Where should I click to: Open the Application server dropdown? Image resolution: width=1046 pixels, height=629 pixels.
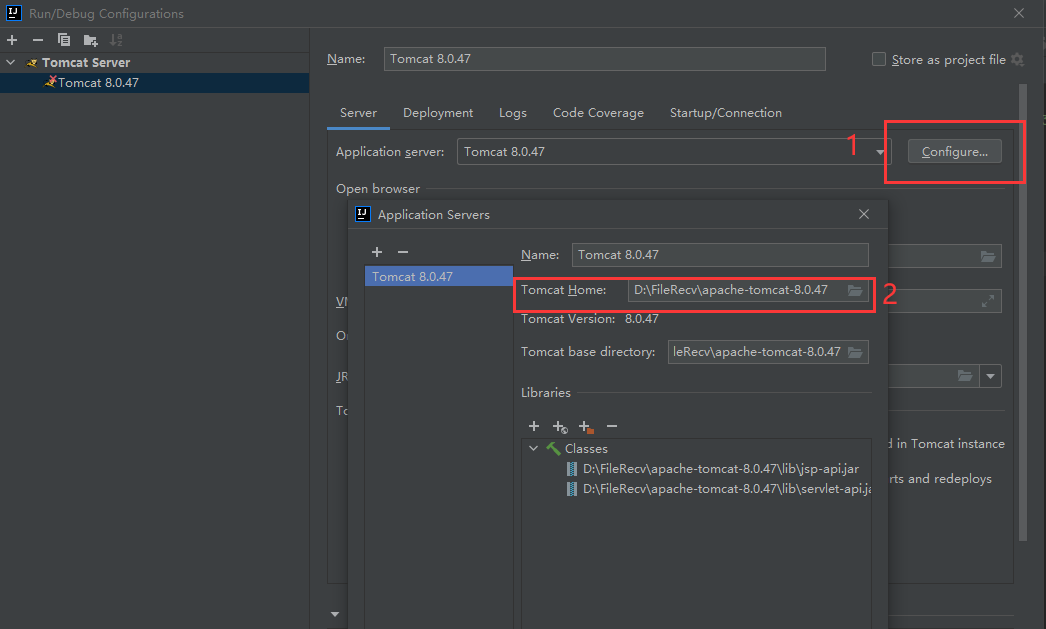click(880, 152)
